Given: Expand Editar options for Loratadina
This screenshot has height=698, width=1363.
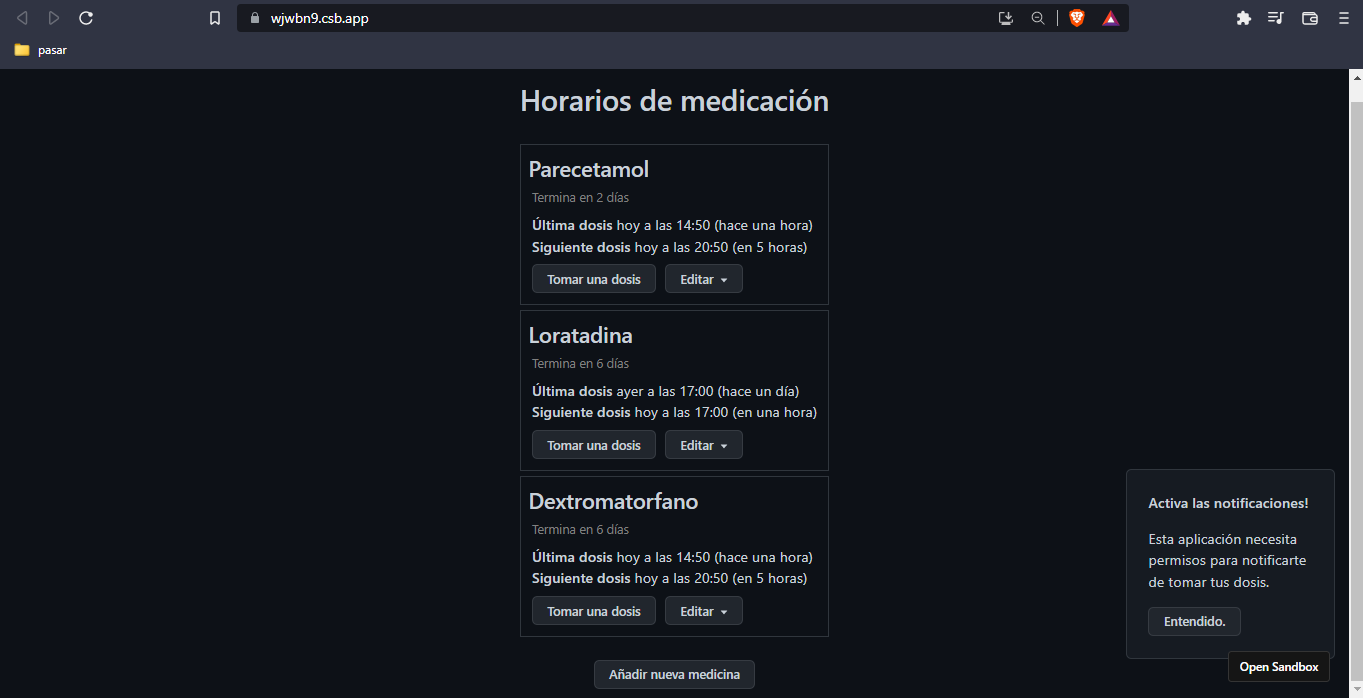Looking at the screenshot, I should [703, 444].
